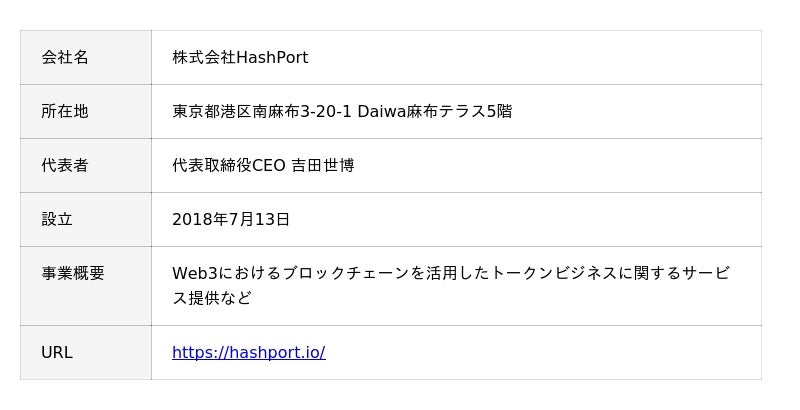Click the Daiwa麻布テラス5階 building name

point(435,111)
